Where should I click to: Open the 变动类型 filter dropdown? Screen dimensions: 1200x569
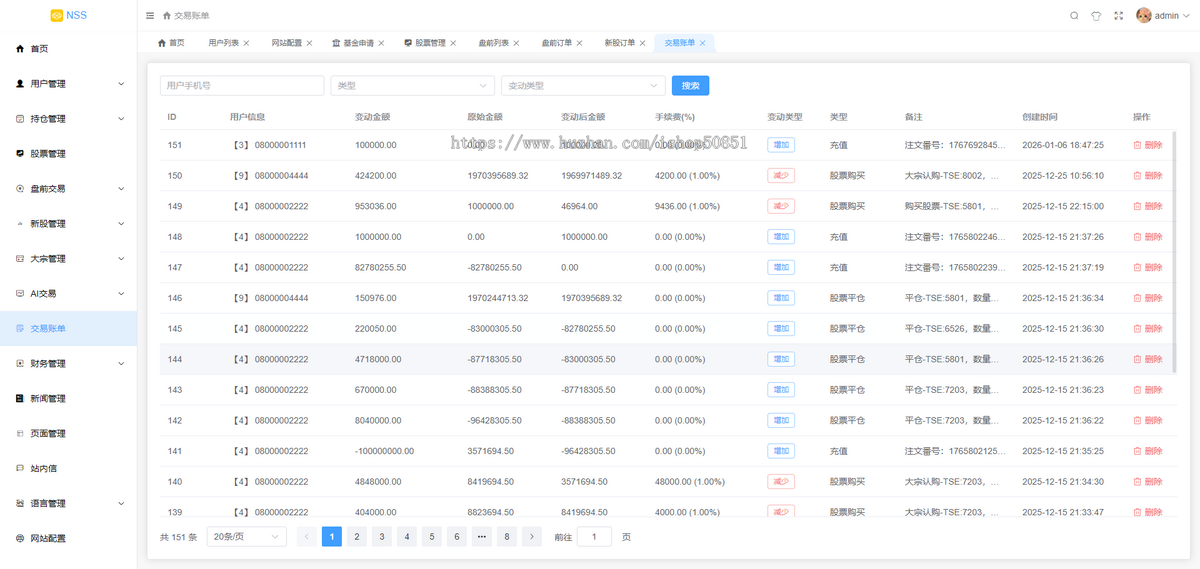click(583, 86)
